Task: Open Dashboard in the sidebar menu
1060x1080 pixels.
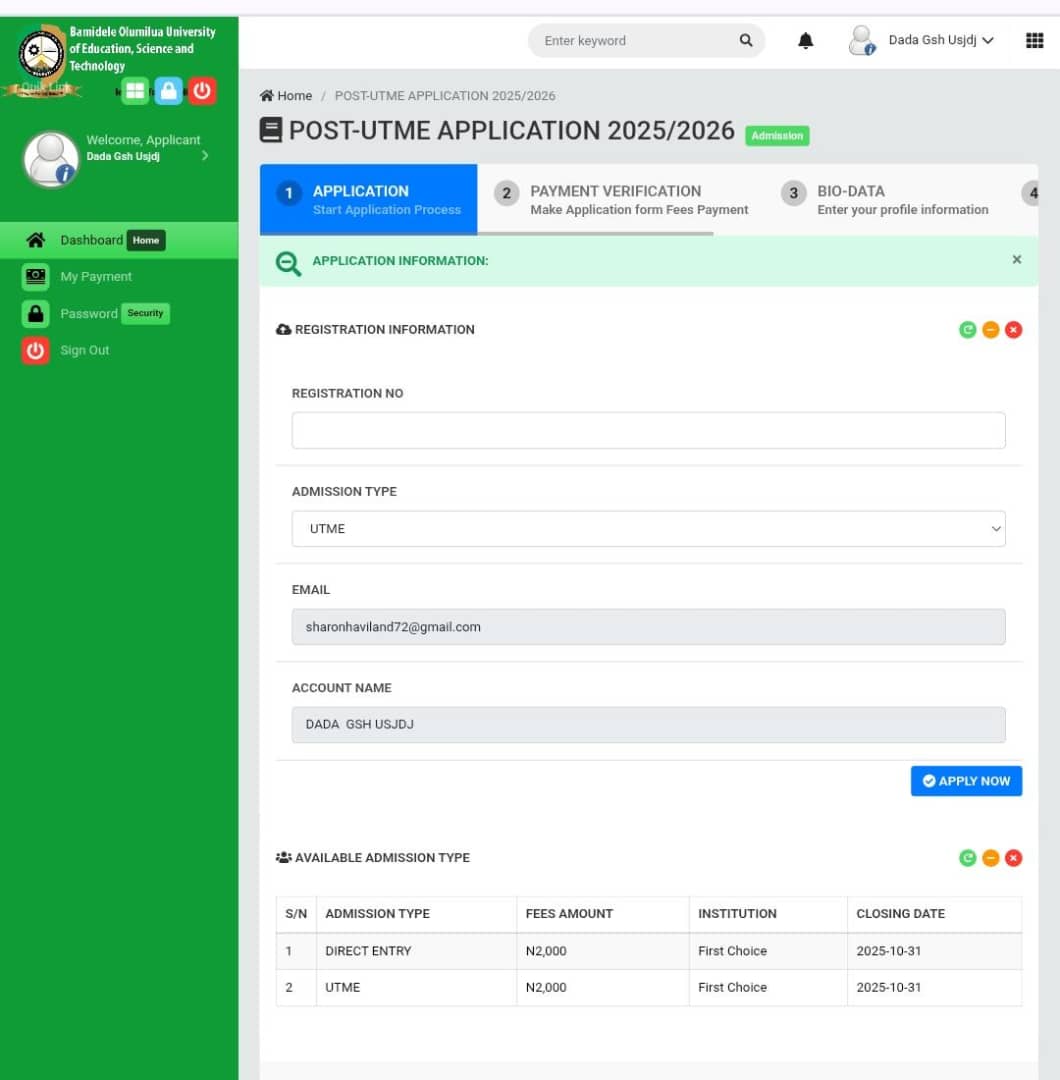Action: click(119, 240)
